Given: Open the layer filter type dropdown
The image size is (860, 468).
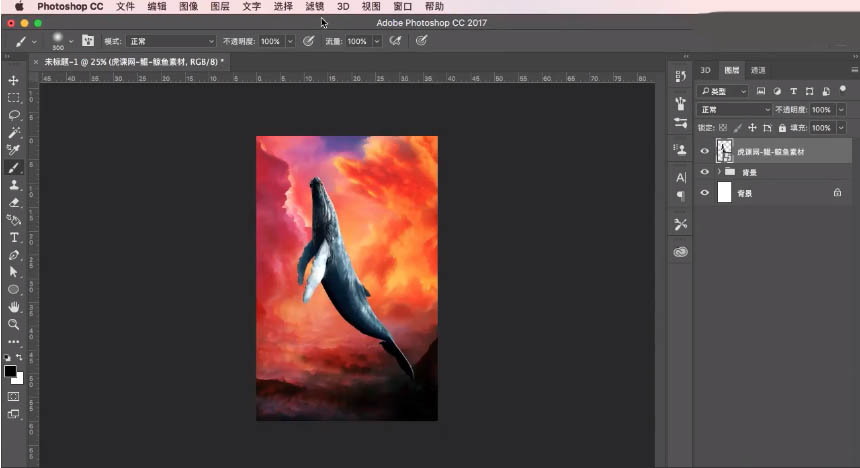Looking at the screenshot, I should pos(723,91).
